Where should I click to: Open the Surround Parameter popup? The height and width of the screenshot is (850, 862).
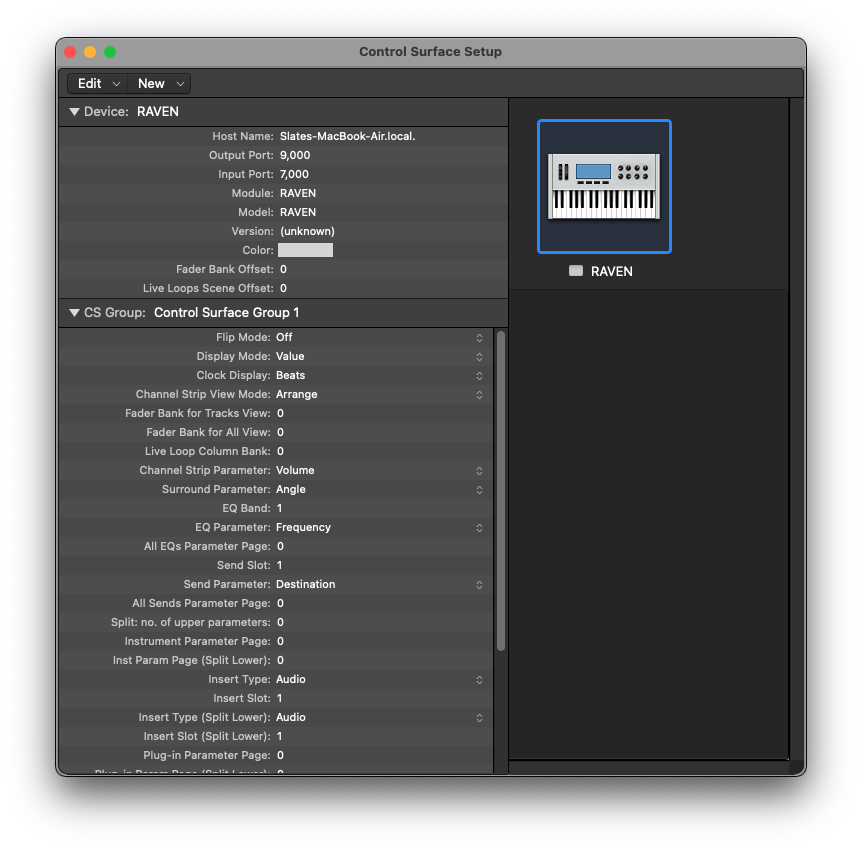479,490
